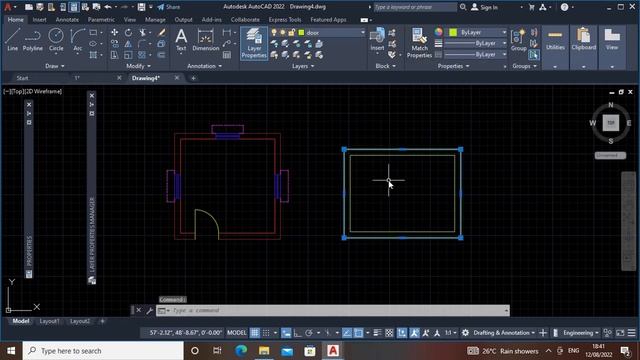The image size is (640, 360).
Task: Open the Start file tab
Action: (22, 78)
